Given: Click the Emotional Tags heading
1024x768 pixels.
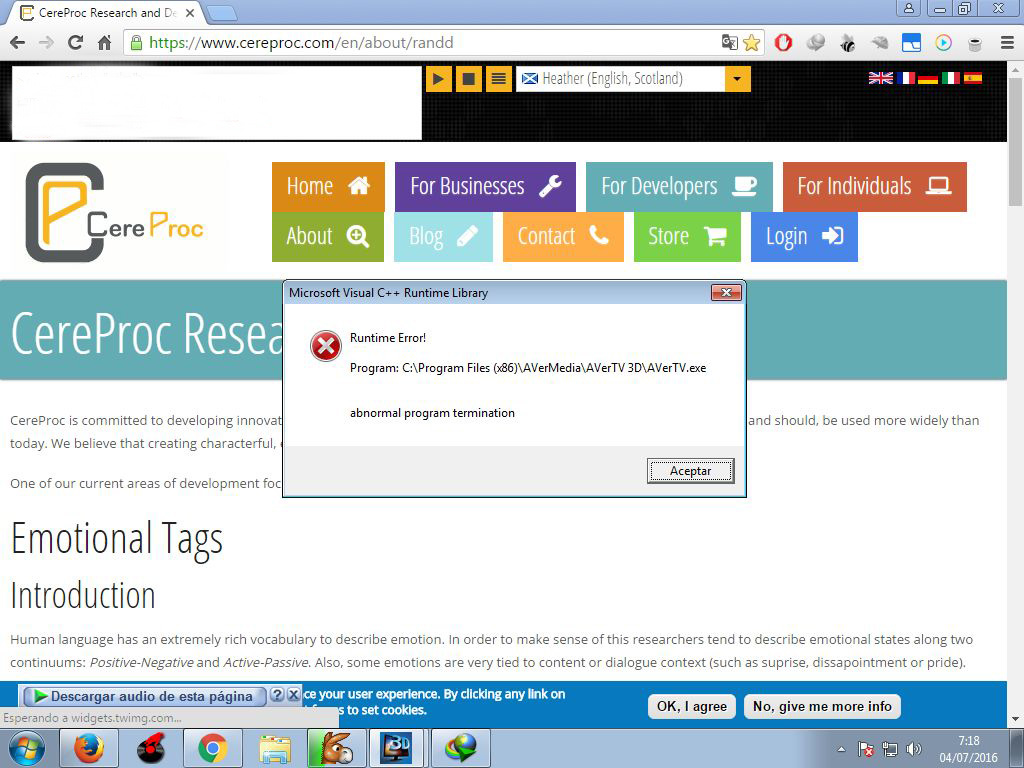Looking at the screenshot, I should [x=117, y=540].
